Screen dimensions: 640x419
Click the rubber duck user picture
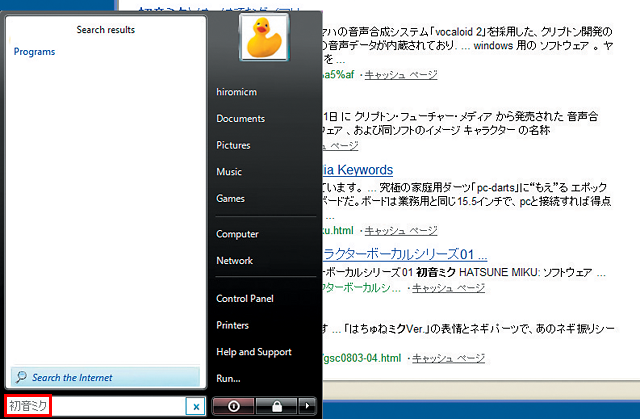(264, 37)
